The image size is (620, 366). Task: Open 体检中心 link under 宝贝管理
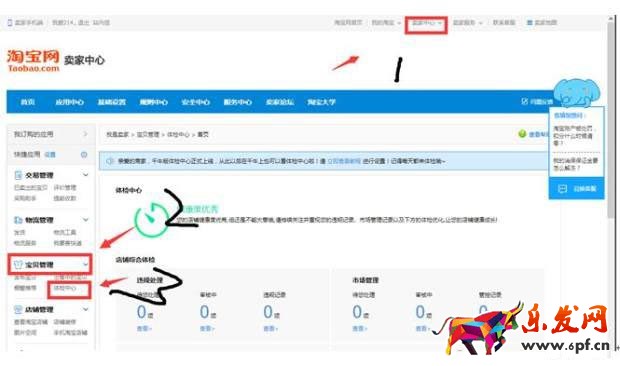(65, 288)
